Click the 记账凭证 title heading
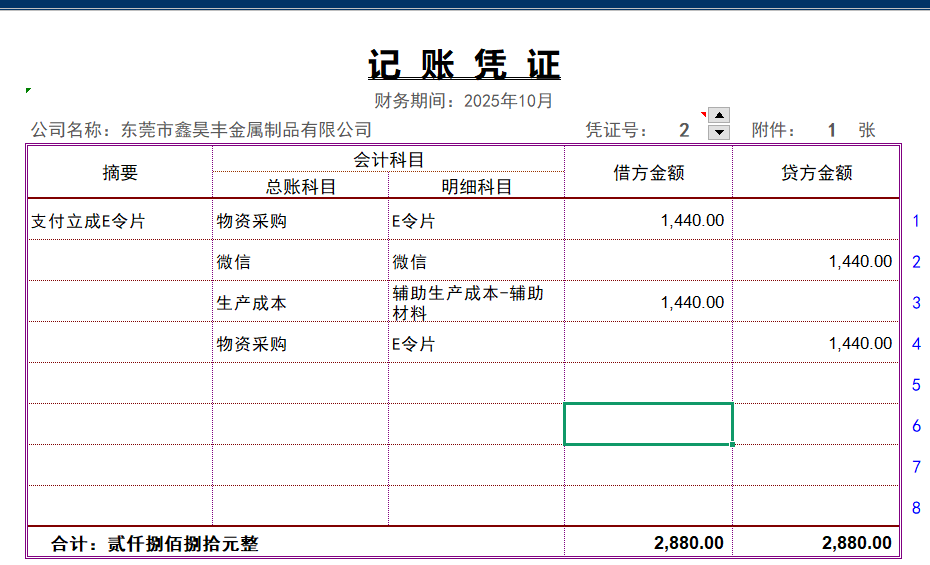This screenshot has height=565, width=930. 464,65
